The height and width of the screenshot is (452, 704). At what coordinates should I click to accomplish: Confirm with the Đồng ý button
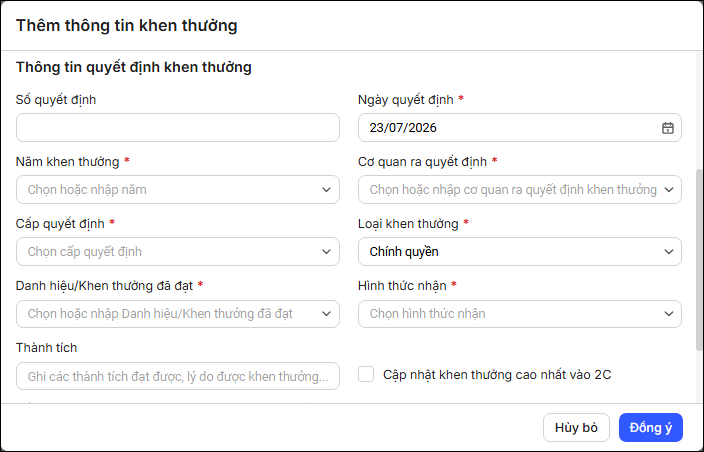pyautogui.click(x=651, y=427)
